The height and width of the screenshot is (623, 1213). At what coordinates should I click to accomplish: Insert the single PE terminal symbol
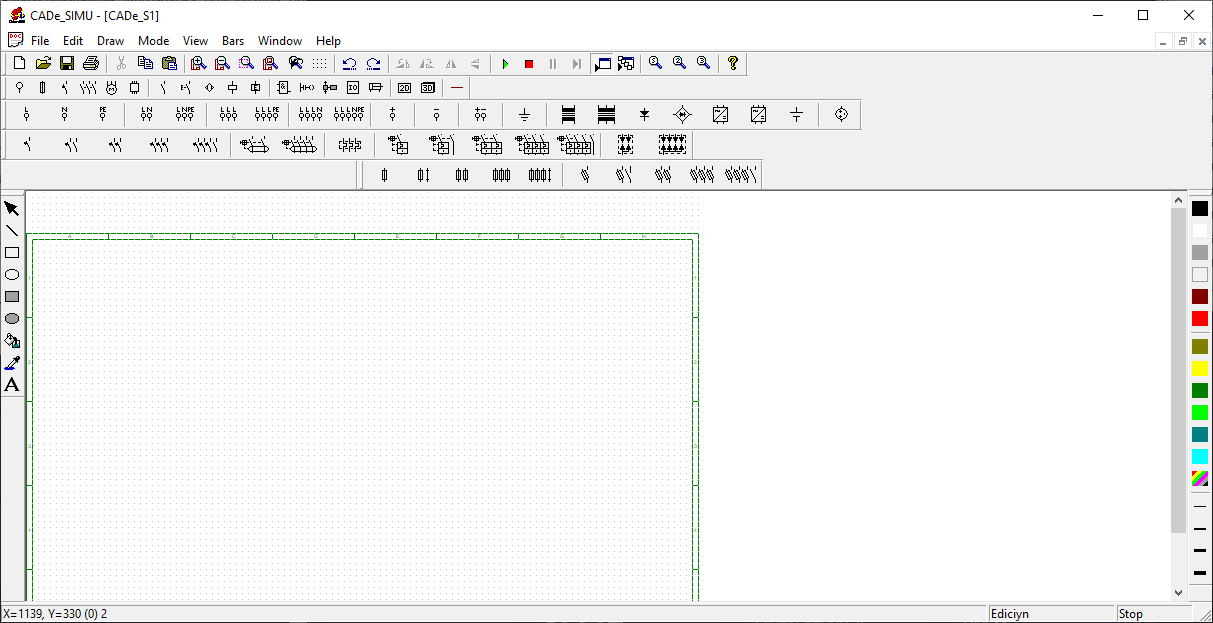click(x=103, y=114)
